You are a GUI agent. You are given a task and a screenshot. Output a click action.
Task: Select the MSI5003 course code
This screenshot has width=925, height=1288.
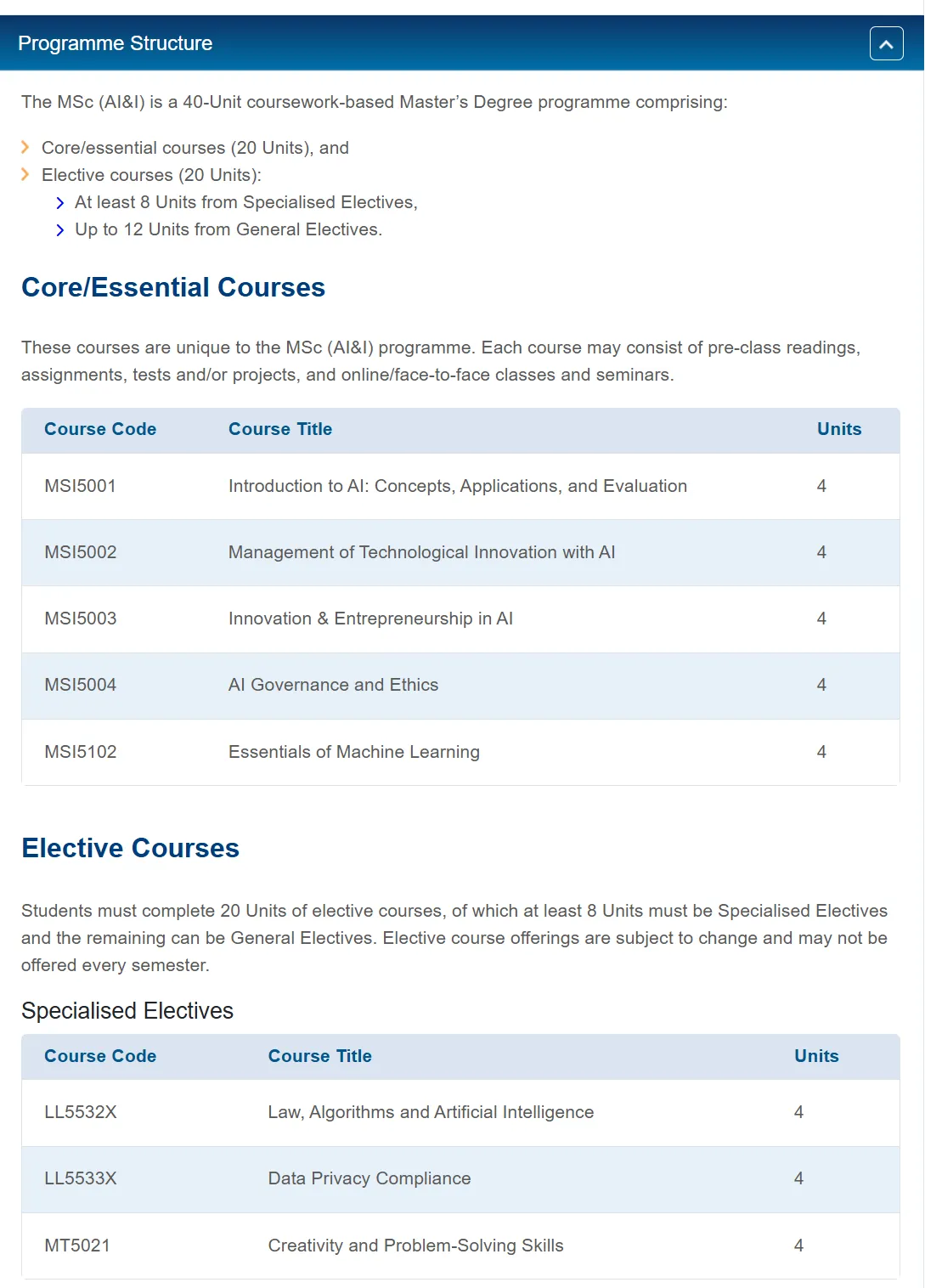(x=81, y=619)
